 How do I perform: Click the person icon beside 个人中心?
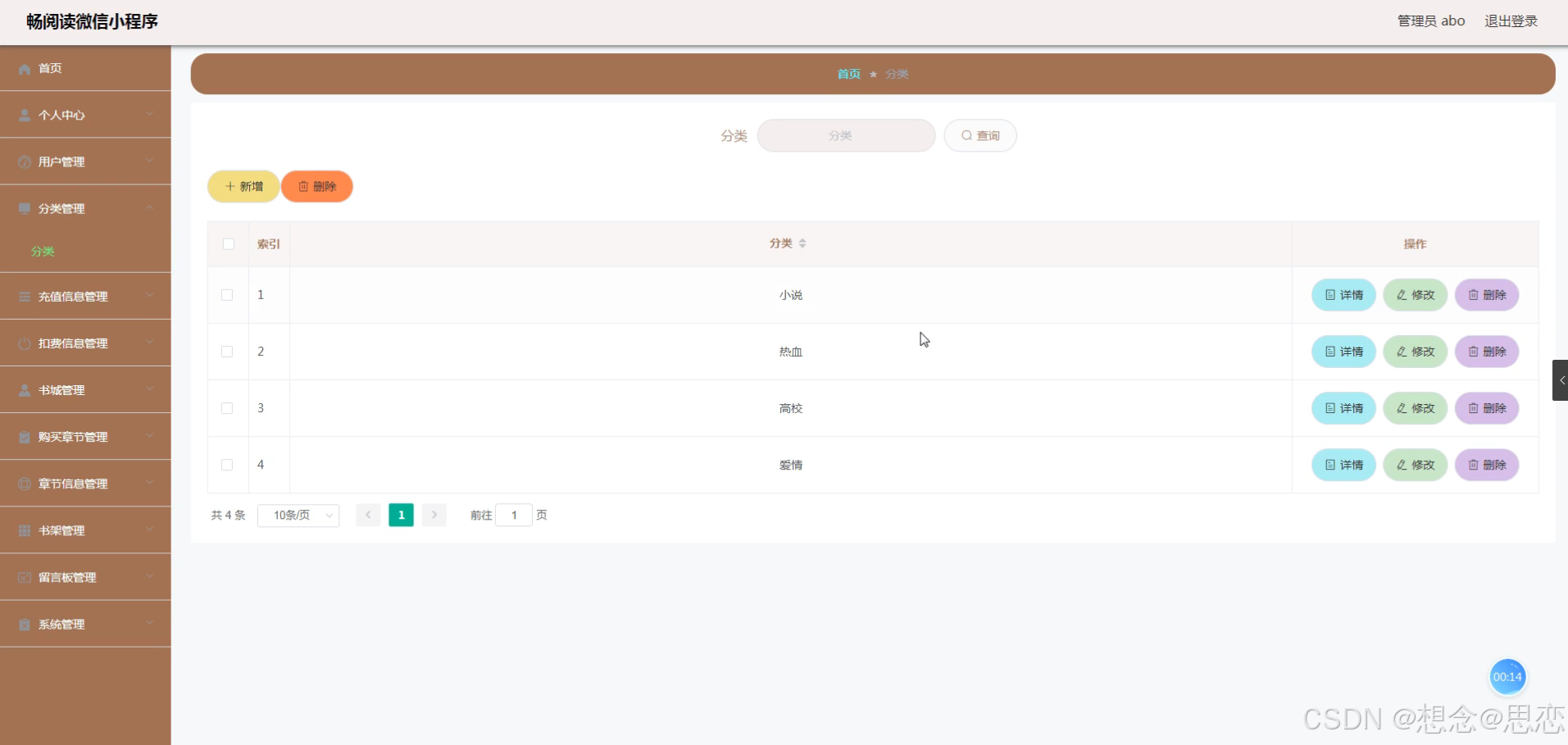pos(25,116)
